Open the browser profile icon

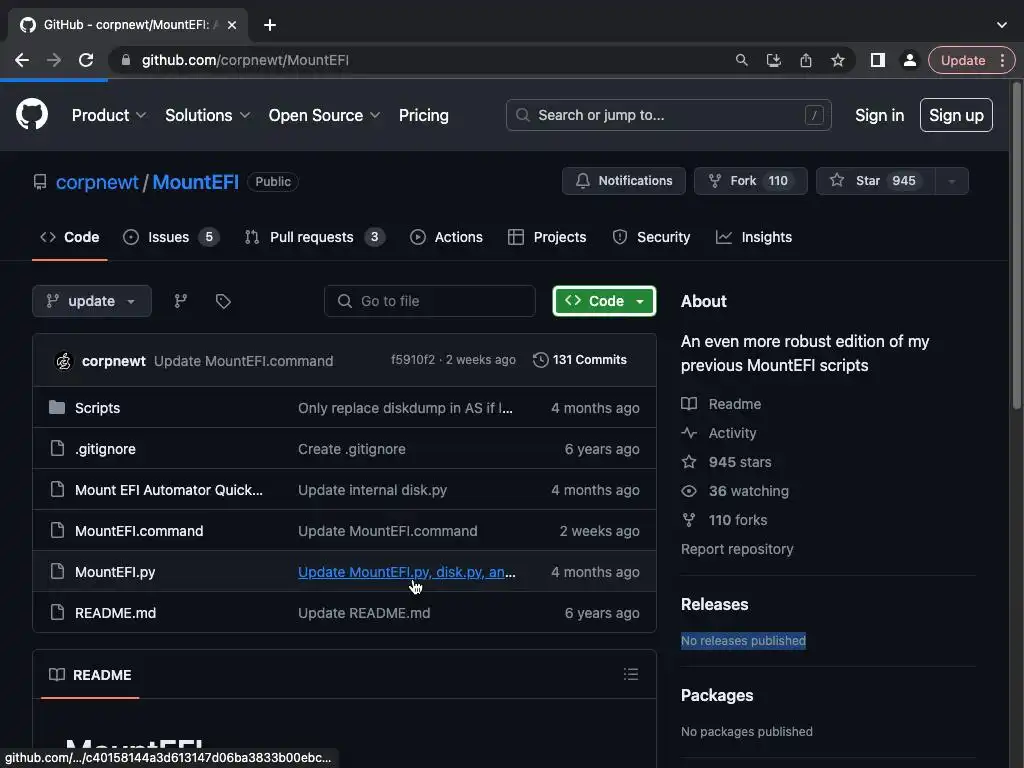pyautogui.click(x=909, y=60)
